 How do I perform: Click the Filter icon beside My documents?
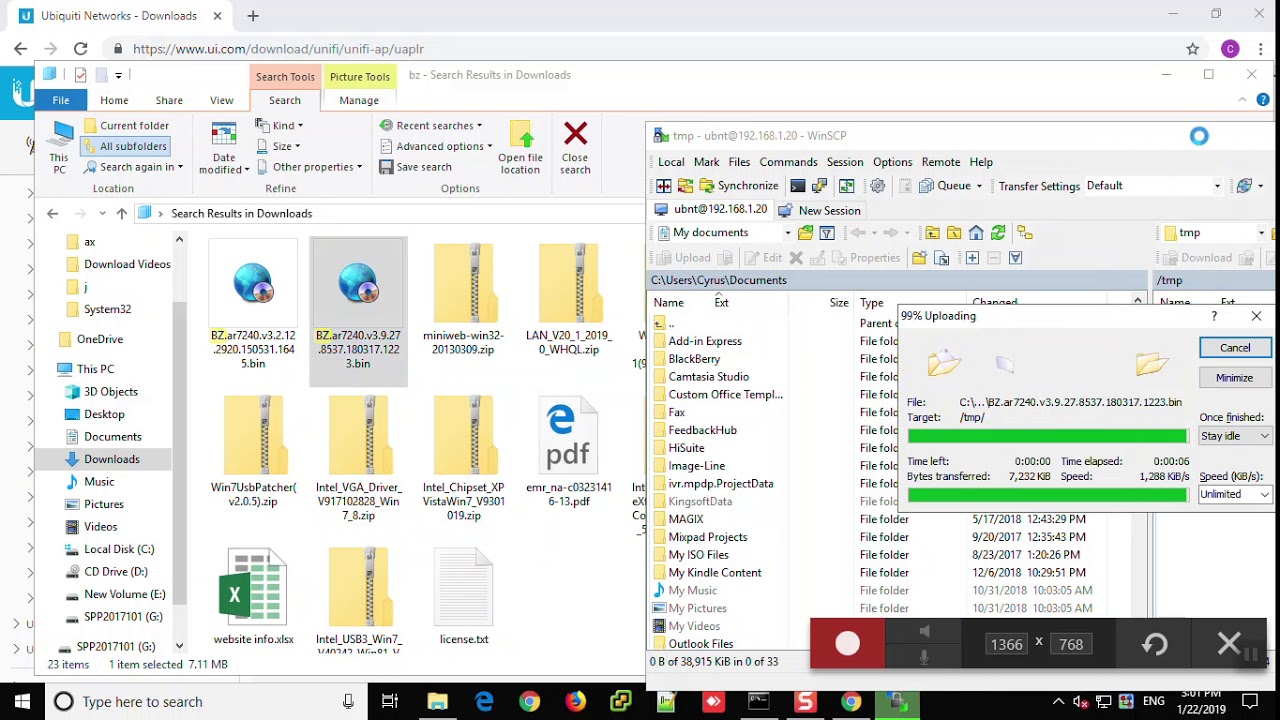(827, 233)
